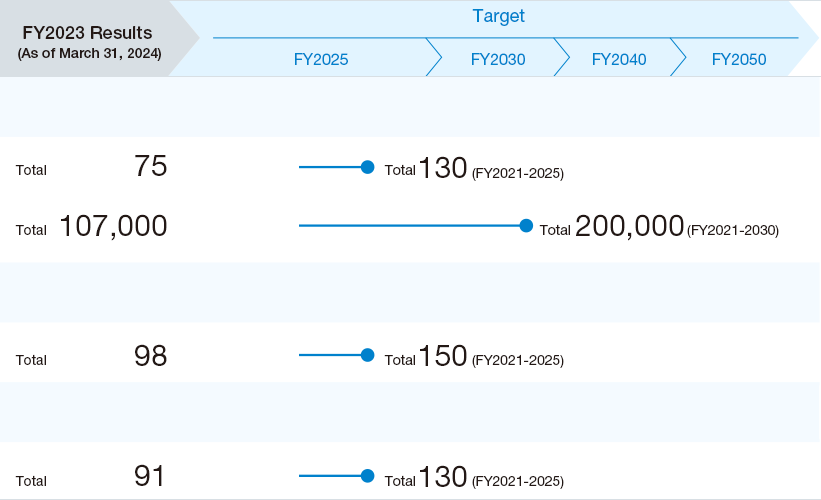Click the target value 150

443,356
